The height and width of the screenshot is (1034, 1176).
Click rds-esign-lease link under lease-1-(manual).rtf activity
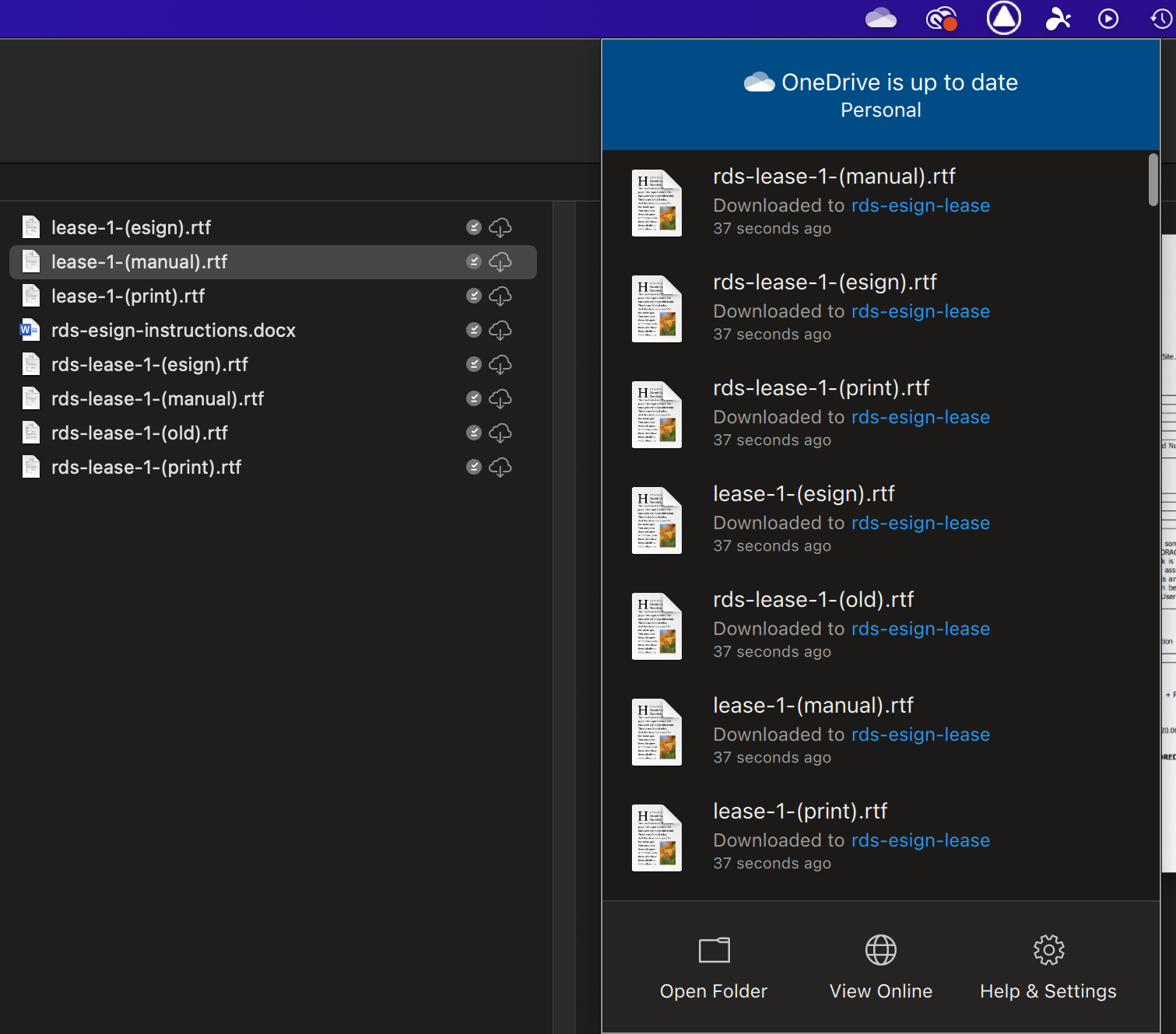pyautogui.click(x=921, y=734)
